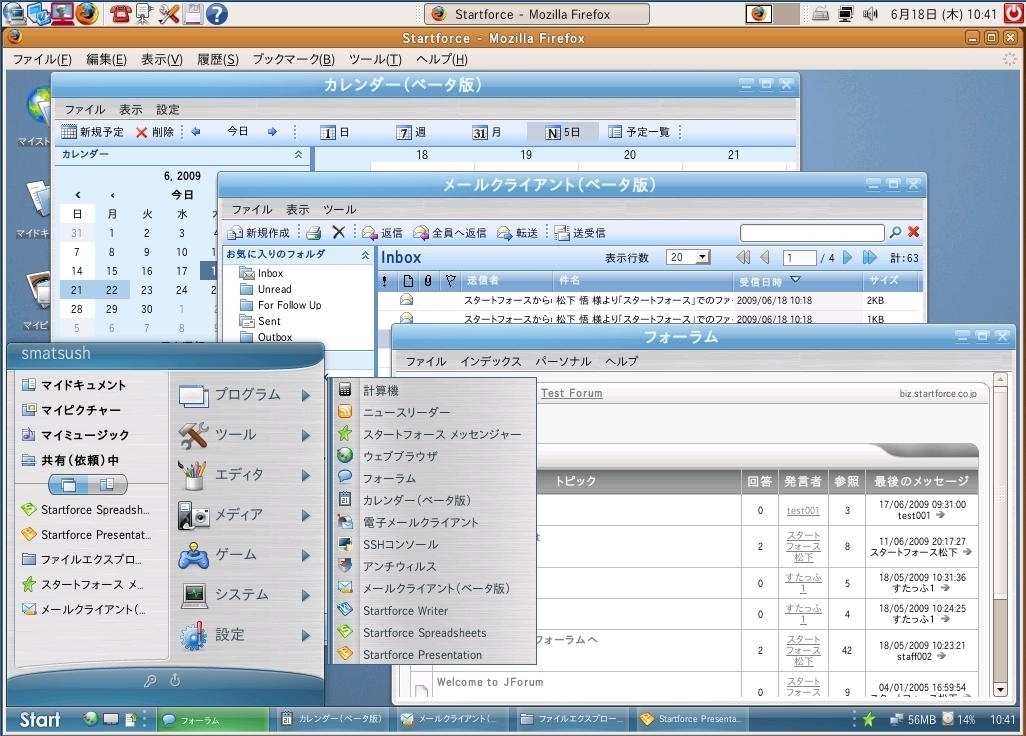The width and height of the screenshot is (1026, 736).
Task: Click 全員へ返信 reply-all in mail toolbar
Action: [450, 233]
